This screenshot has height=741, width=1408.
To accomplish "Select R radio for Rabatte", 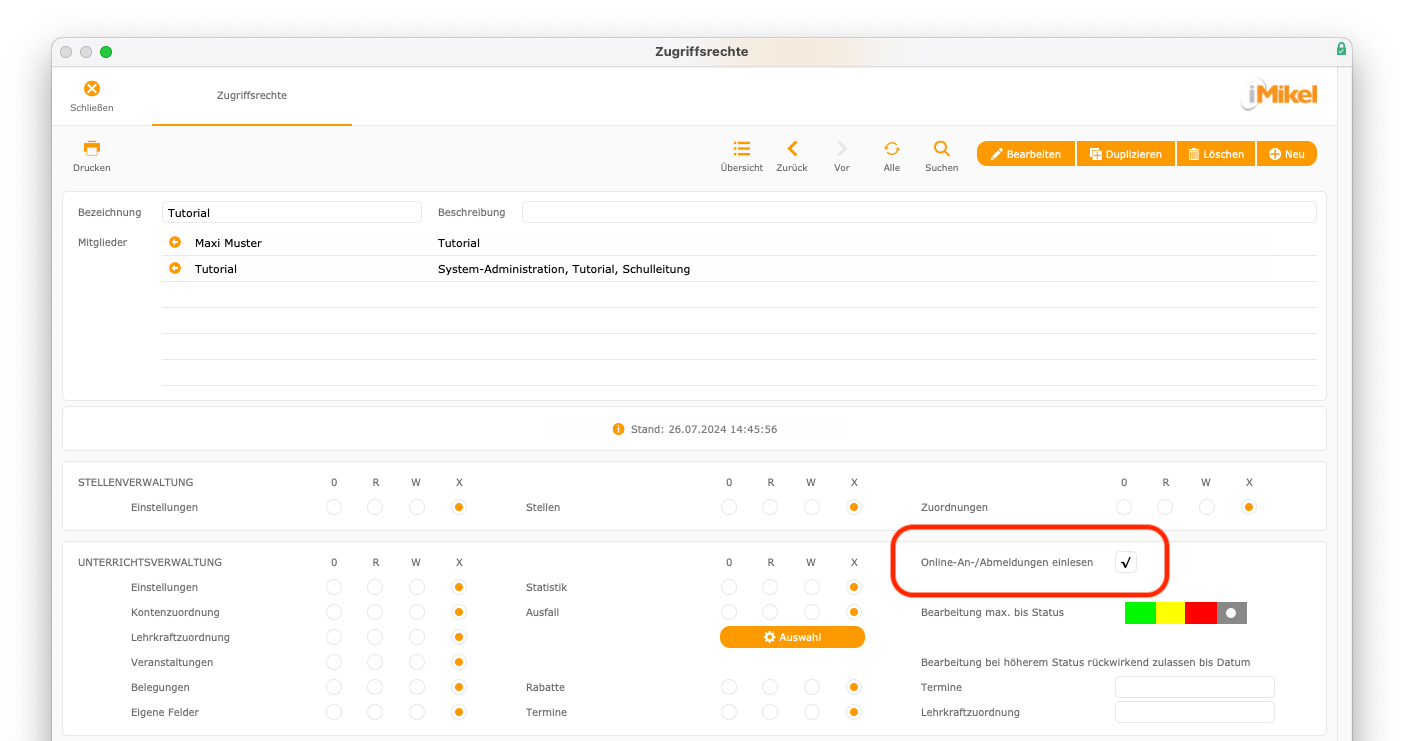I will click(770, 687).
